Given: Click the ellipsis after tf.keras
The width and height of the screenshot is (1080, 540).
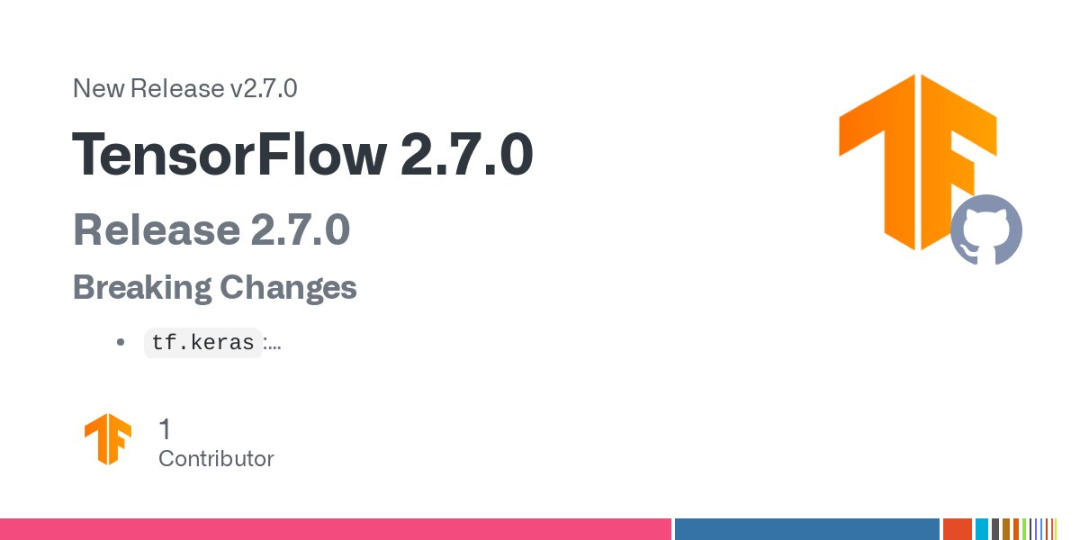Looking at the screenshot, I should click(272, 344).
